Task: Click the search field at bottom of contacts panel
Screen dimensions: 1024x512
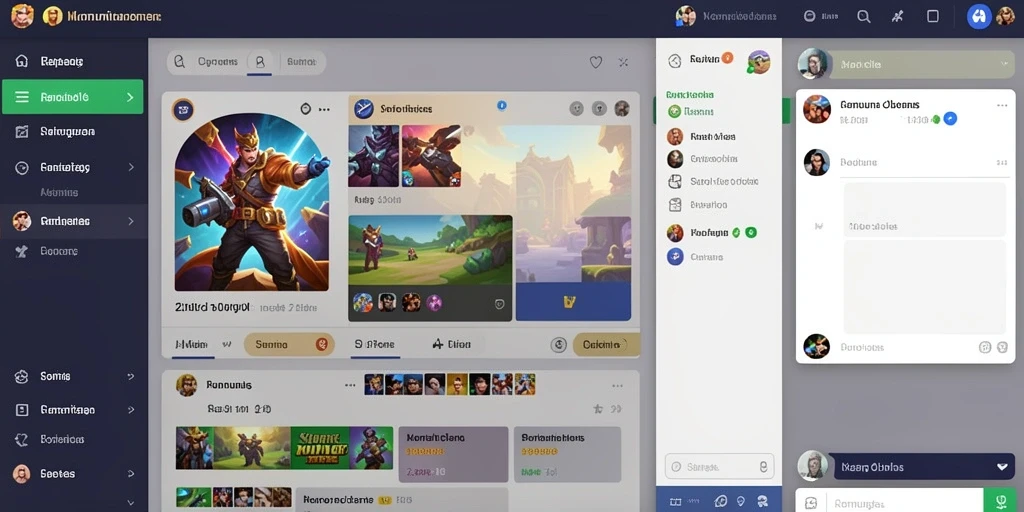Action: click(719, 467)
